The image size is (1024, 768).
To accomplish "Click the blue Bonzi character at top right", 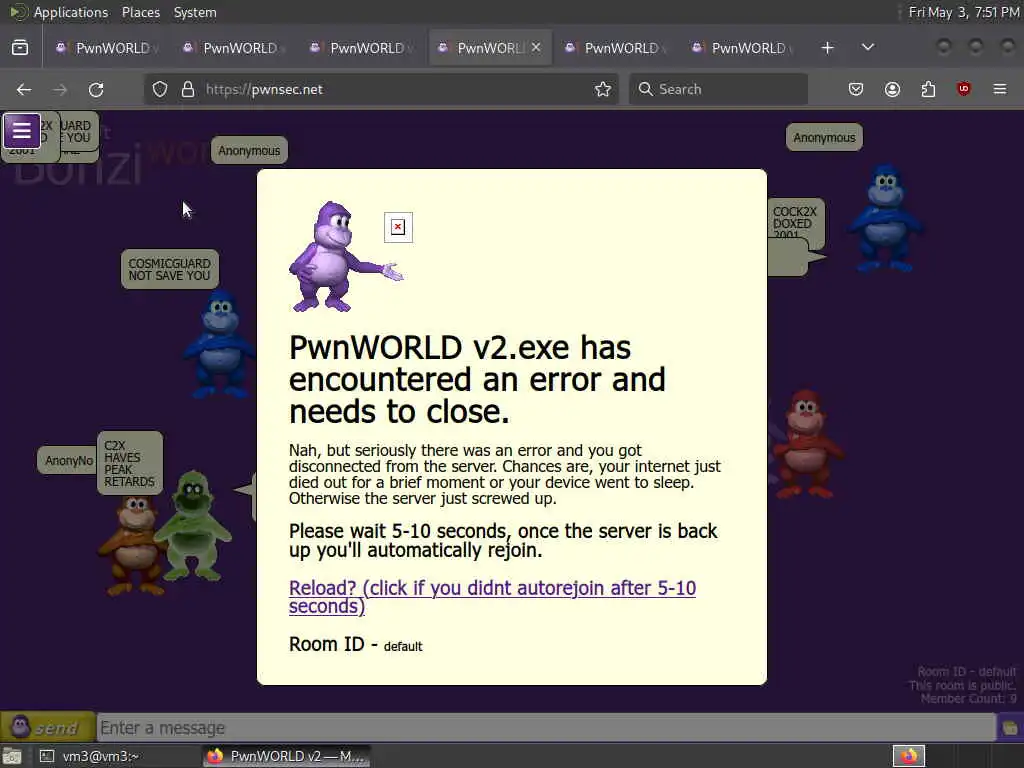I will pyautogui.click(x=884, y=219).
